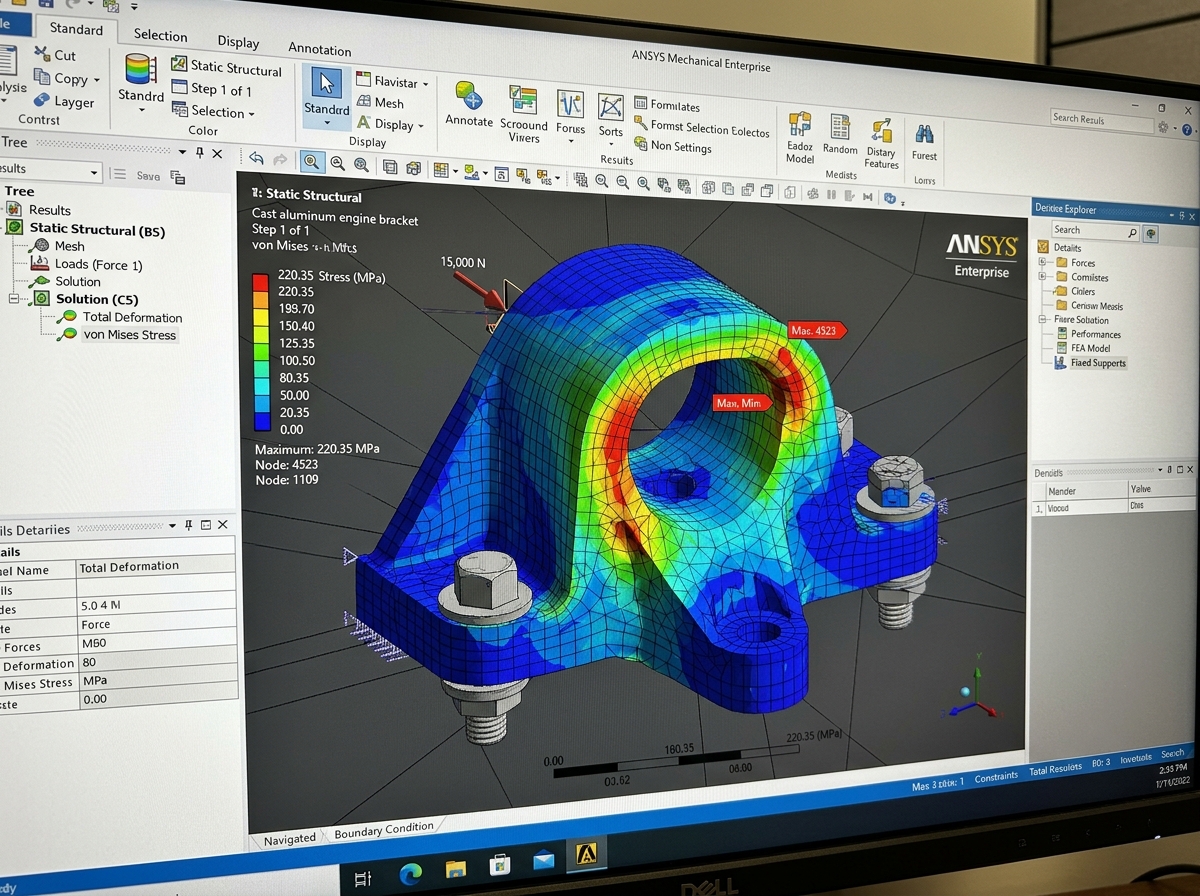This screenshot has height=896, width=1200.
Task: Open the Navigated bottom tab
Action: point(289,840)
